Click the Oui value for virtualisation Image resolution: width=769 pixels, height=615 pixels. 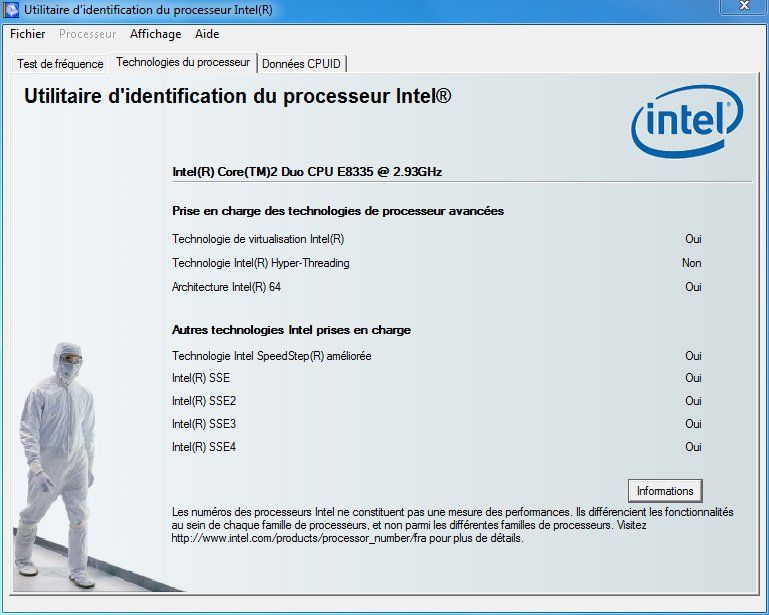pyautogui.click(x=693, y=239)
